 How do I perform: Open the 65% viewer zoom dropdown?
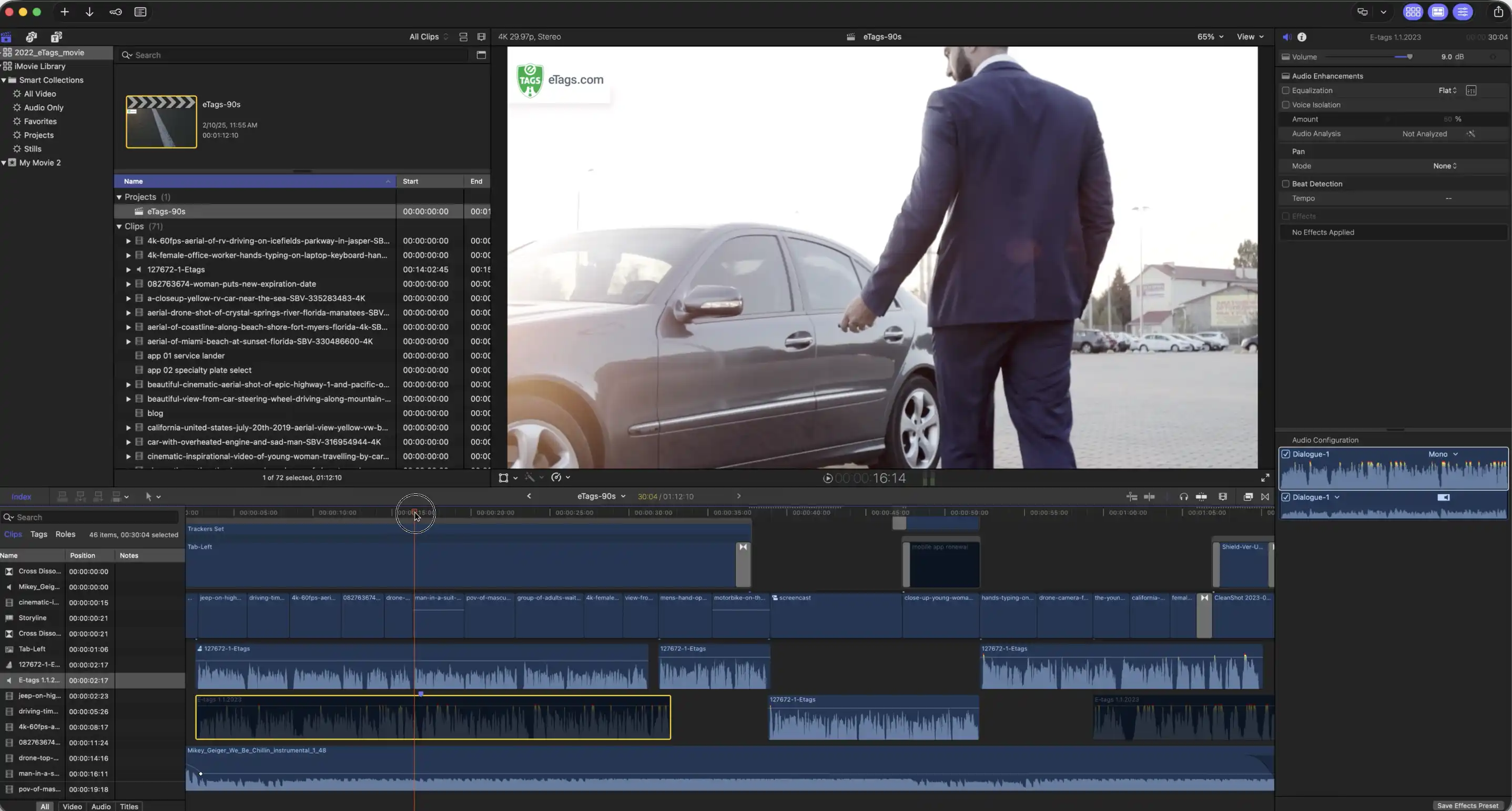click(x=1210, y=37)
